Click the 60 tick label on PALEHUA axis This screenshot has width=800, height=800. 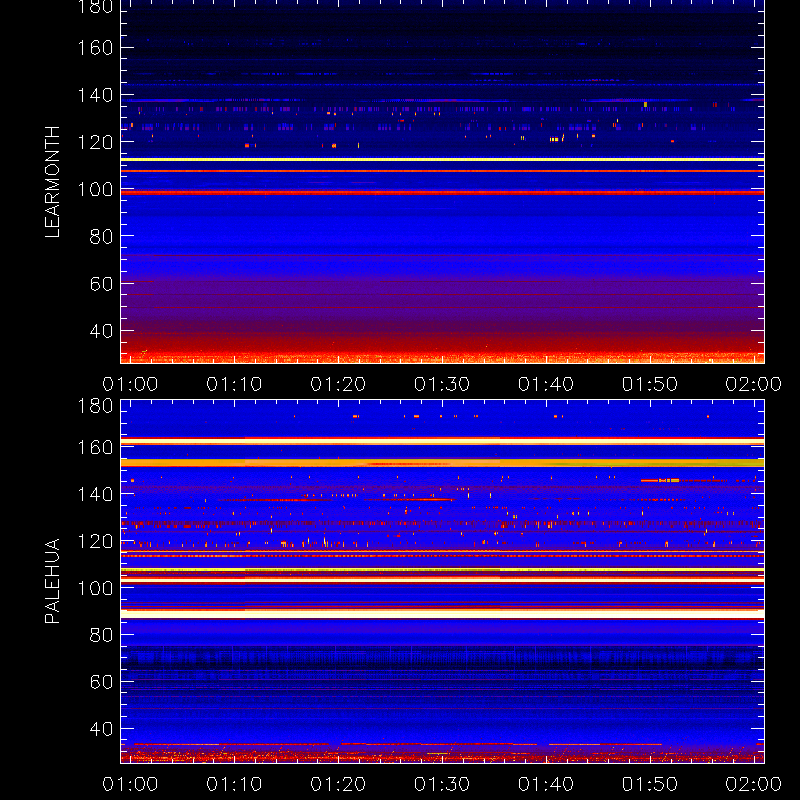pos(102,682)
